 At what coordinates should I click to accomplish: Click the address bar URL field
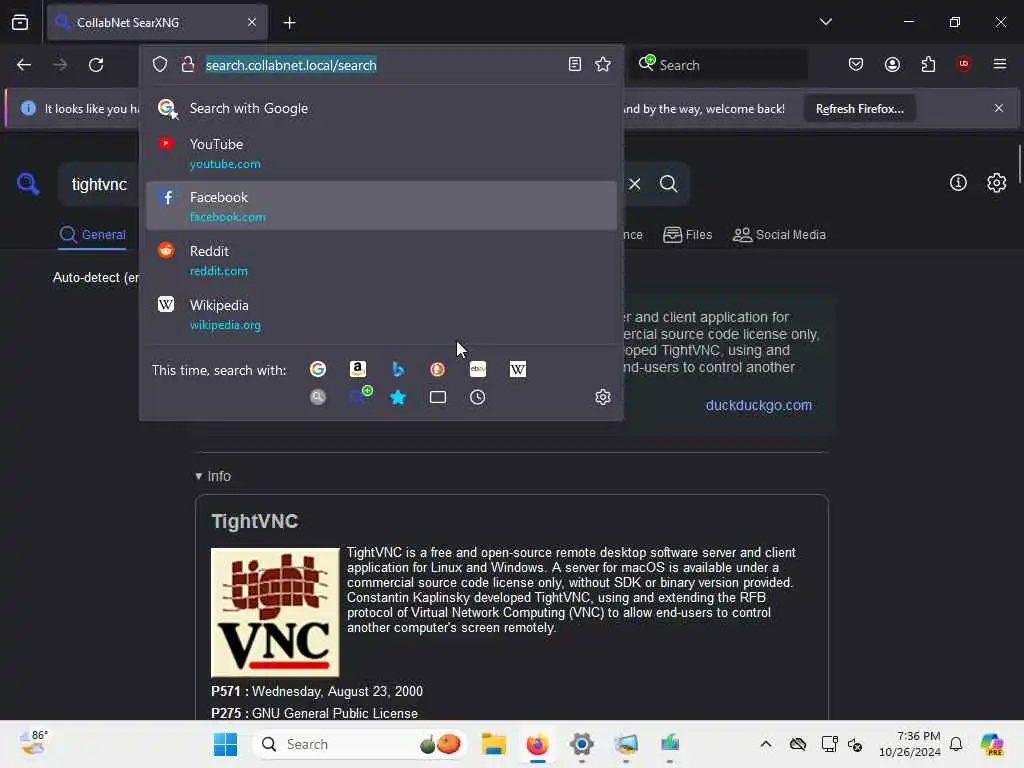tap(382, 65)
